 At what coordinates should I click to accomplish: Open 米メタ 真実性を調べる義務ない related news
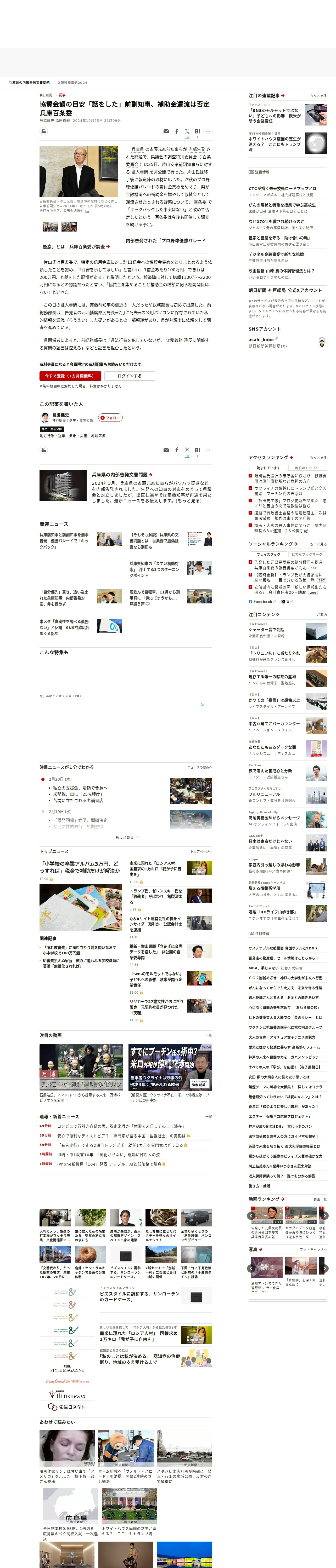click(x=65, y=627)
